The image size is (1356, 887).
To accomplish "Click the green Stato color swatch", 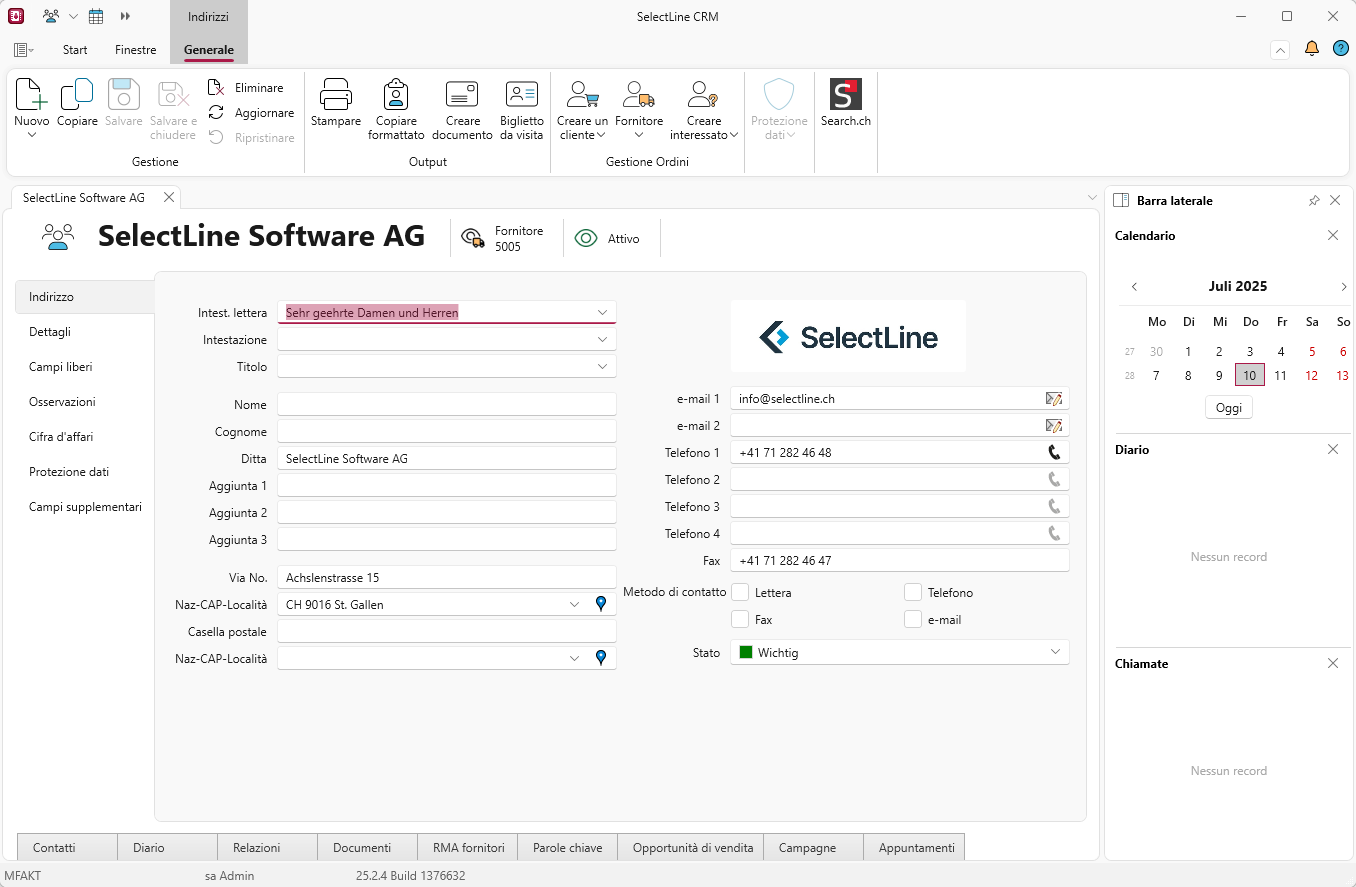I will [746, 652].
